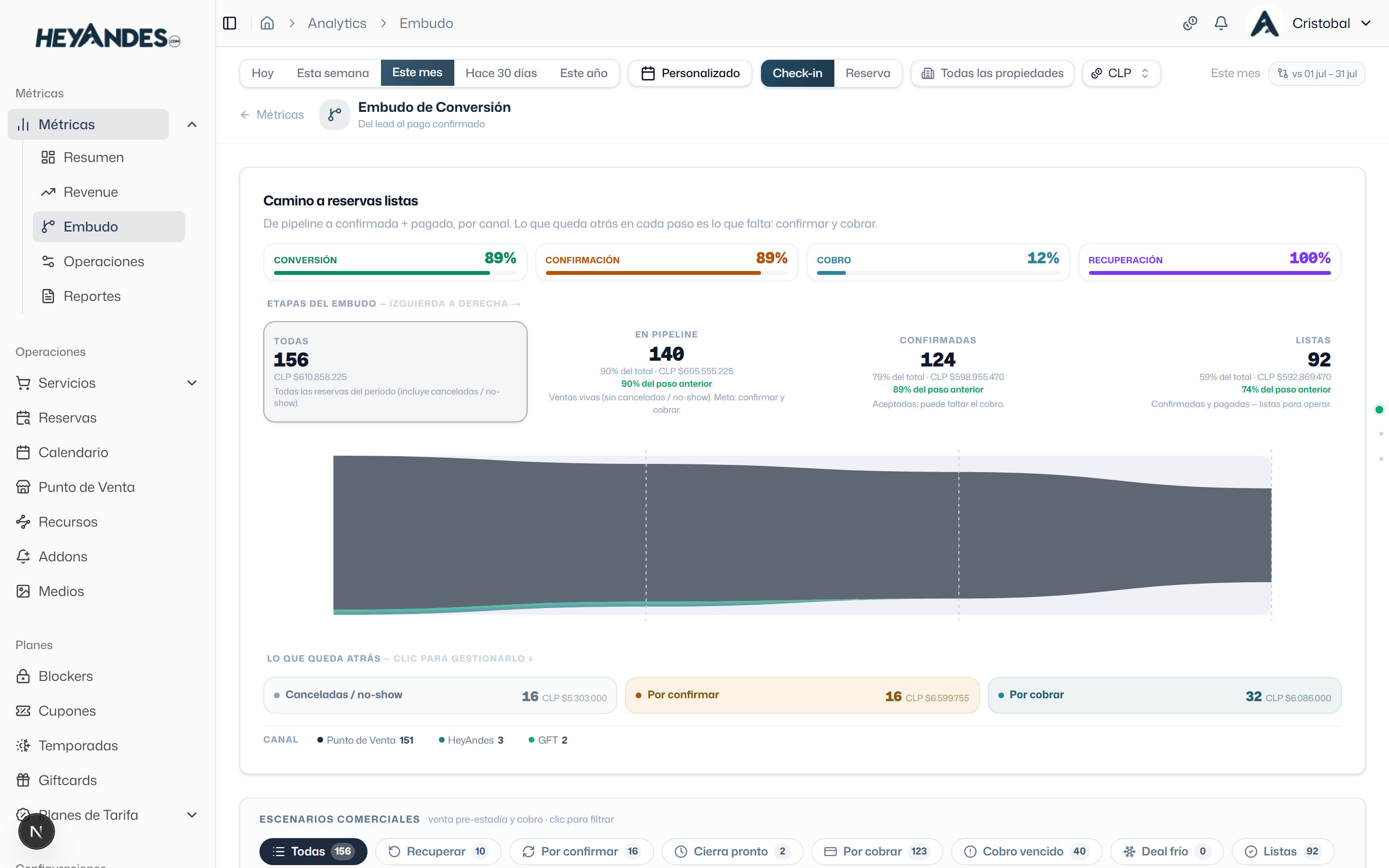The height and width of the screenshot is (868, 1389).
Task: Open Operaciones under Métricas
Action: [x=109, y=261]
